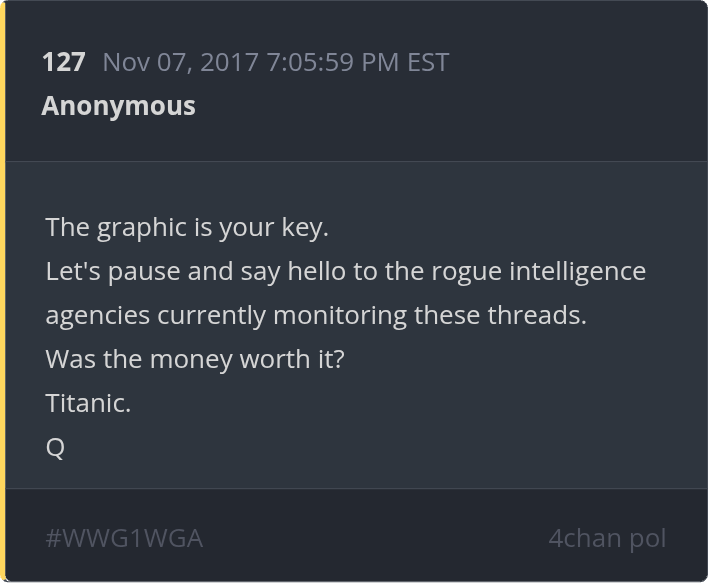The width and height of the screenshot is (710, 584).
Task: Select the Anonymous author name
Action: click(118, 106)
